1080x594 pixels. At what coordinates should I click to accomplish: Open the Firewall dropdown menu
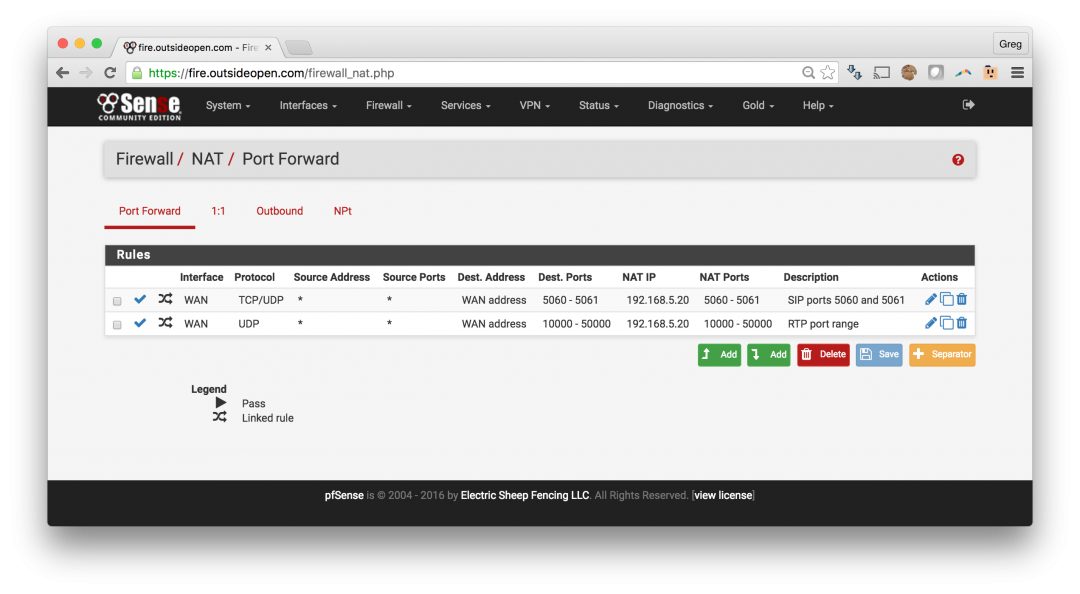click(388, 106)
